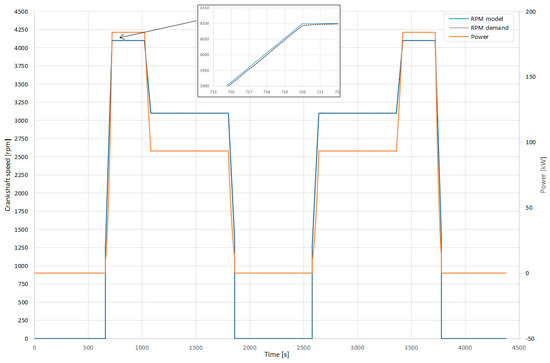Image resolution: width=550 pixels, height=363 pixels.
Task: Click the Time [s] axis title
Action: pyautogui.click(x=277, y=355)
